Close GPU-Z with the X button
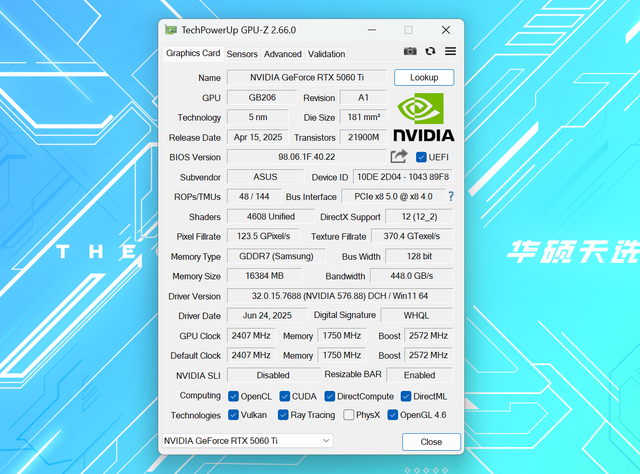Screen dimensions: 640x474 (x=446, y=30)
